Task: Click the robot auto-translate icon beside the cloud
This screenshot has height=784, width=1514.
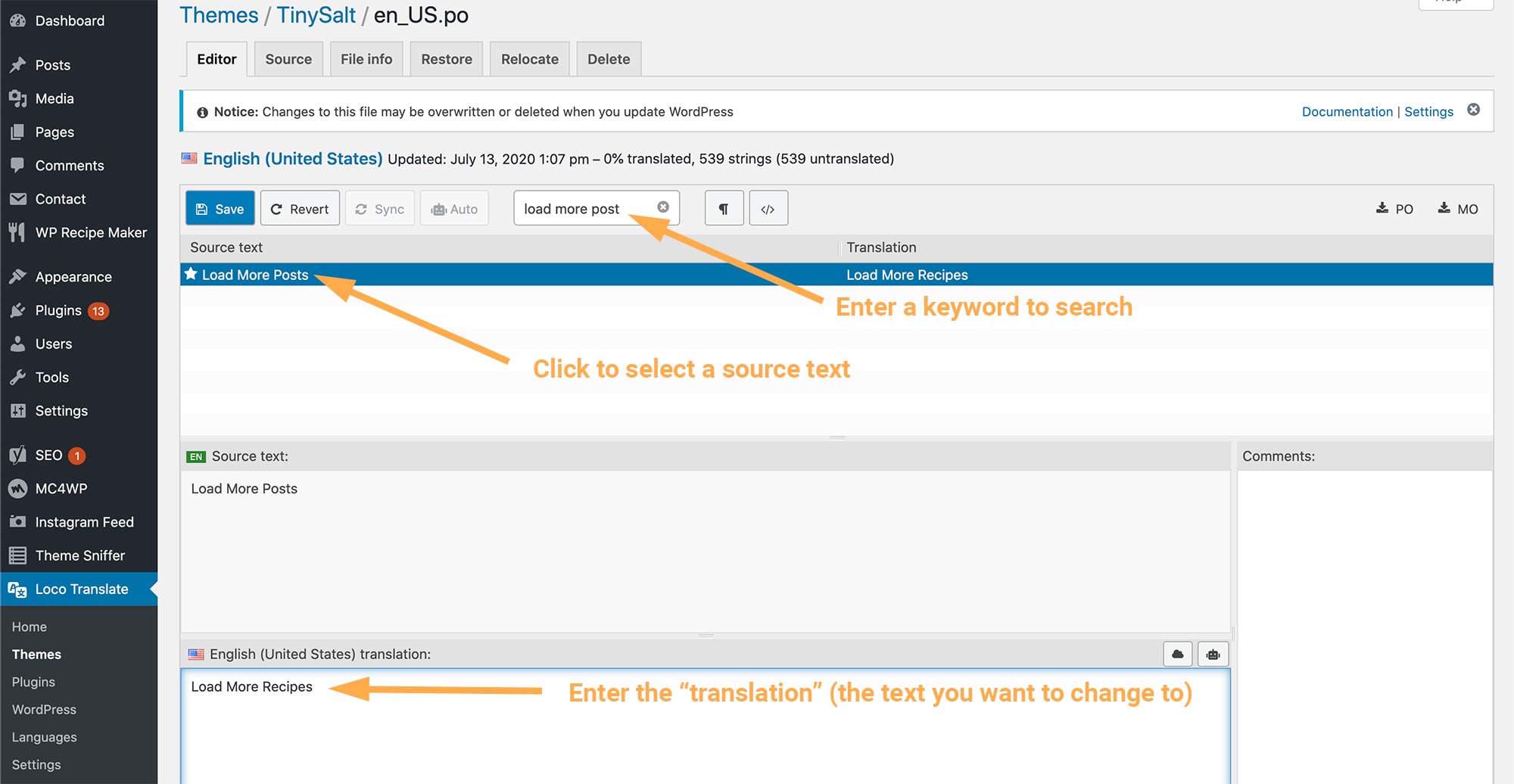Action: pyautogui.click(x=1213, y=654)
